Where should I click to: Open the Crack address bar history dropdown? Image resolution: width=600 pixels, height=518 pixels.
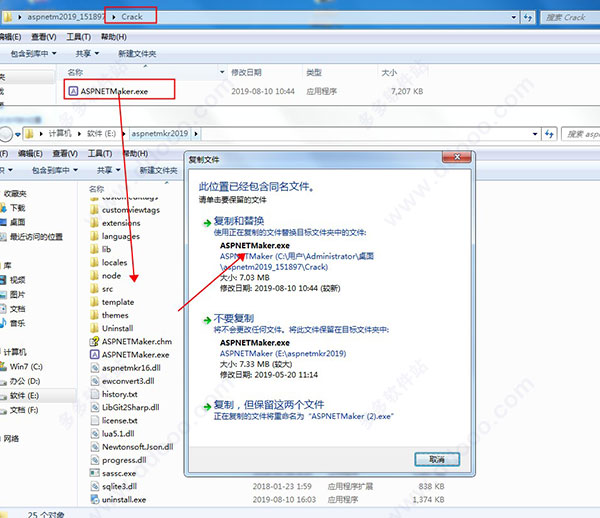[x=514, y=17]
